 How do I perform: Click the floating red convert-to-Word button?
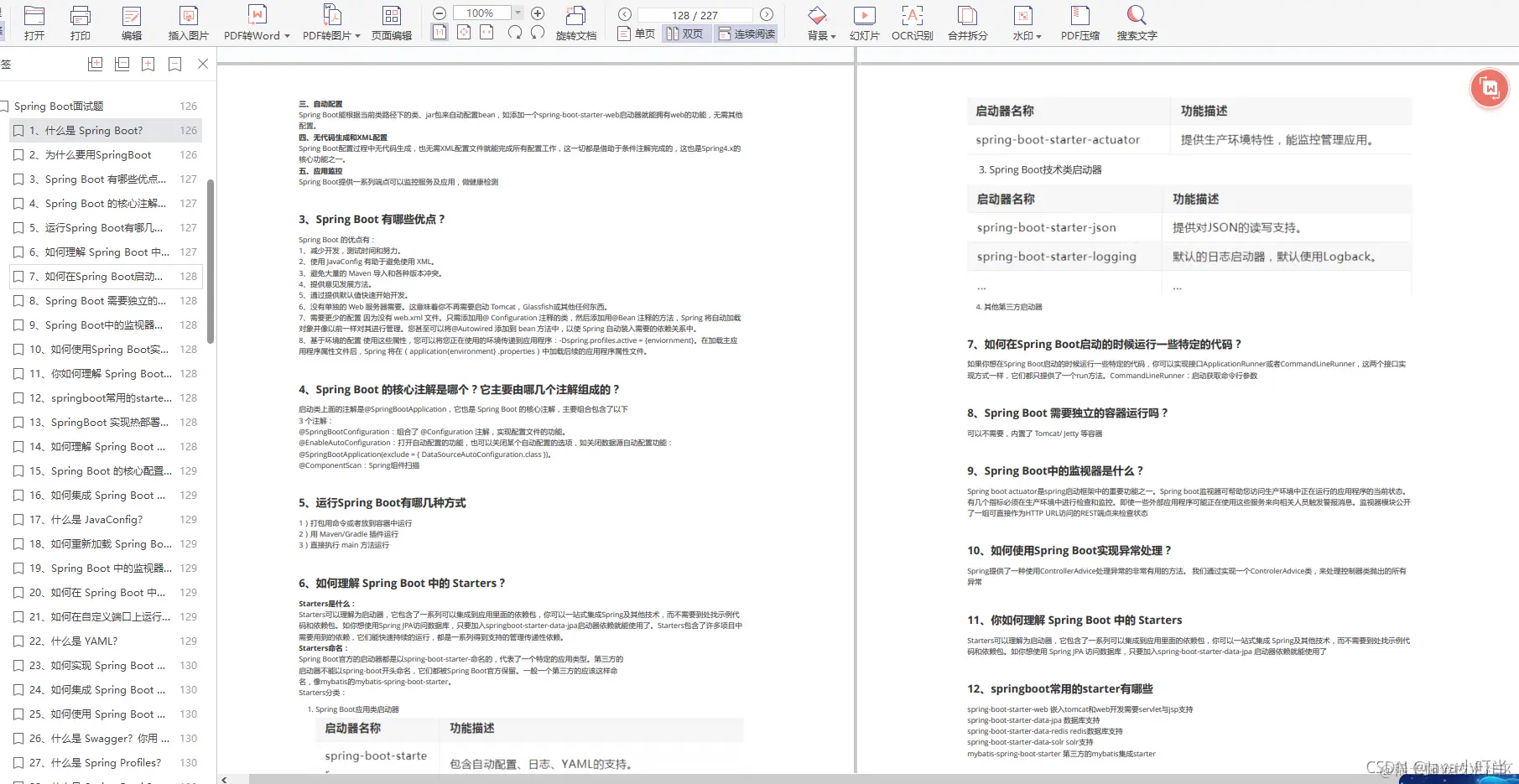pyautogui.click(x=1490, y=88)
